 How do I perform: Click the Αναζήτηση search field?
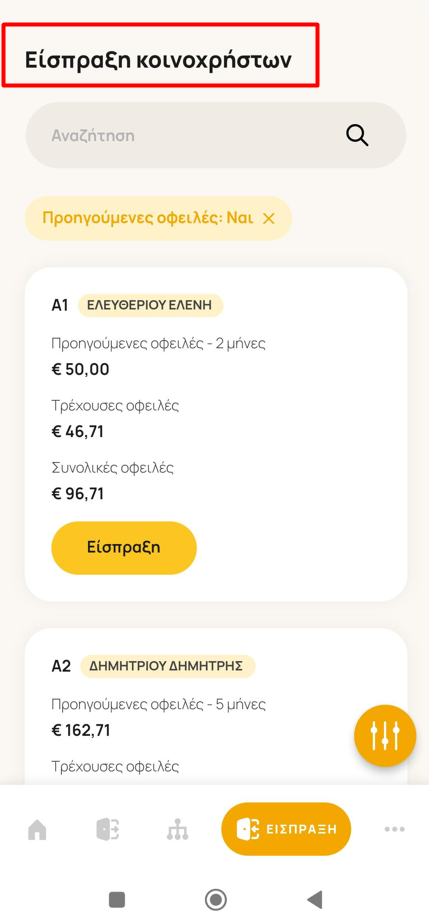click(216, 135)
